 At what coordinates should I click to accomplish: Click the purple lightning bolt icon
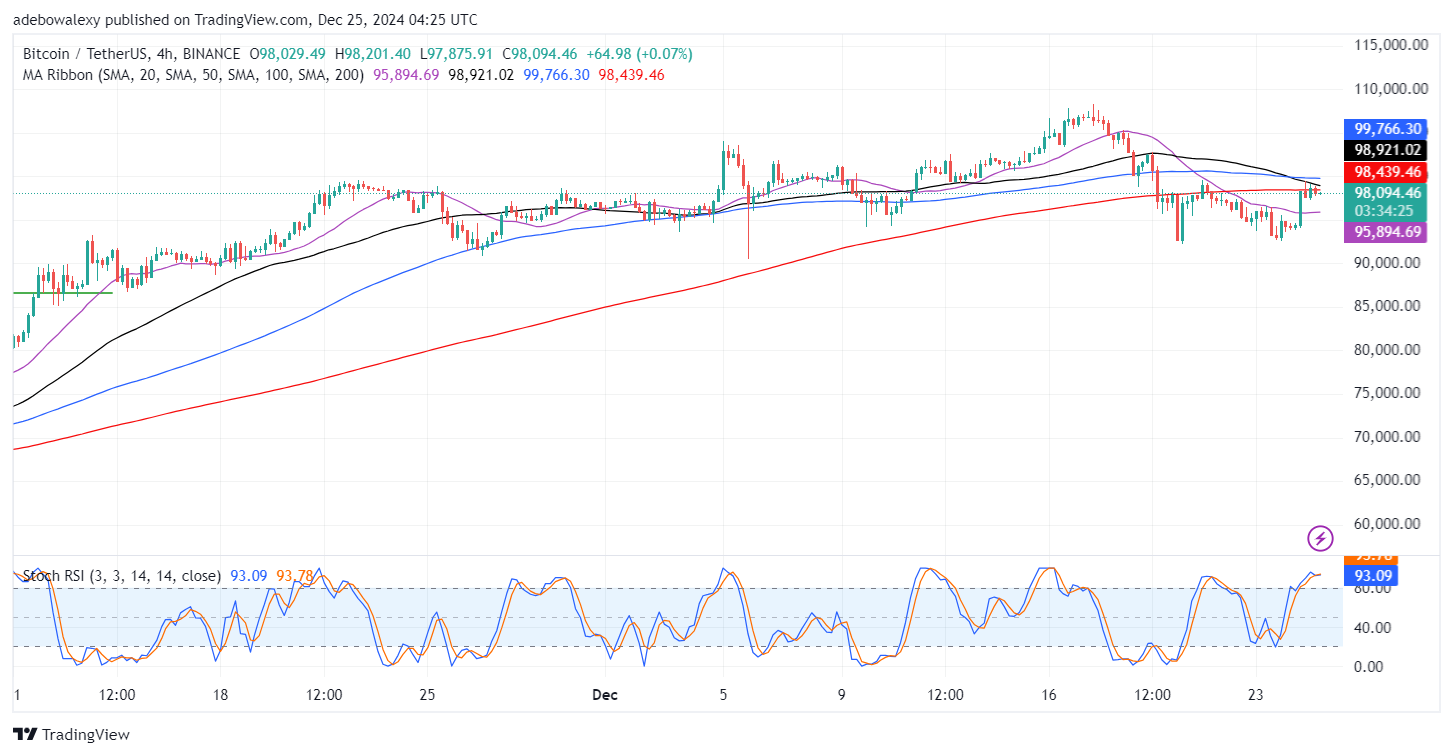coord(1320,539)
